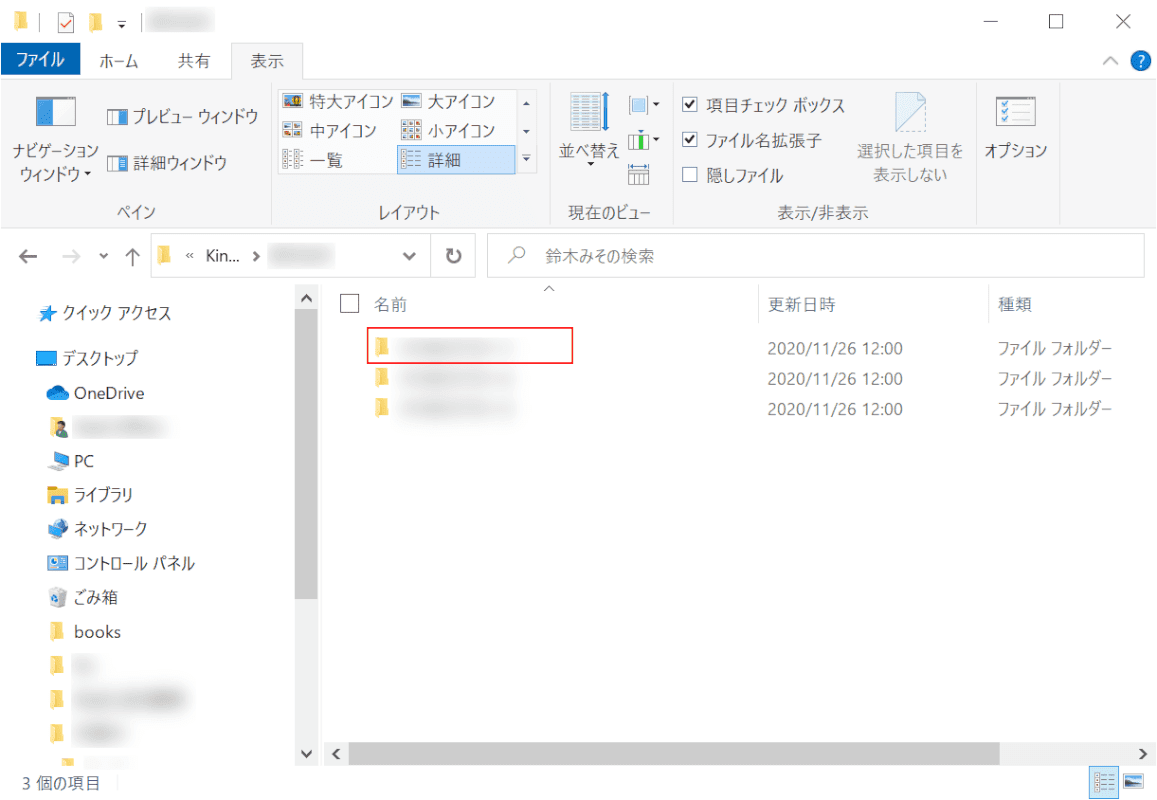
Task: Open Explorer help icon
Action: pos(1140,61)
